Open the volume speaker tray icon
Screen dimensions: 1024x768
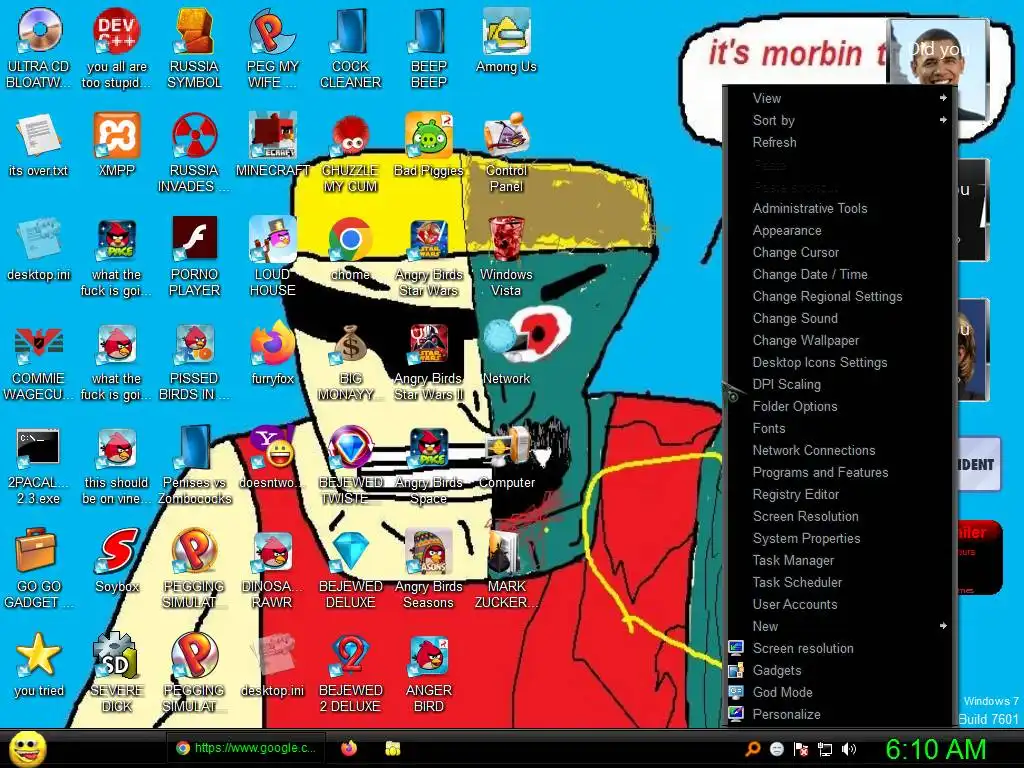(x=849, y=749)
